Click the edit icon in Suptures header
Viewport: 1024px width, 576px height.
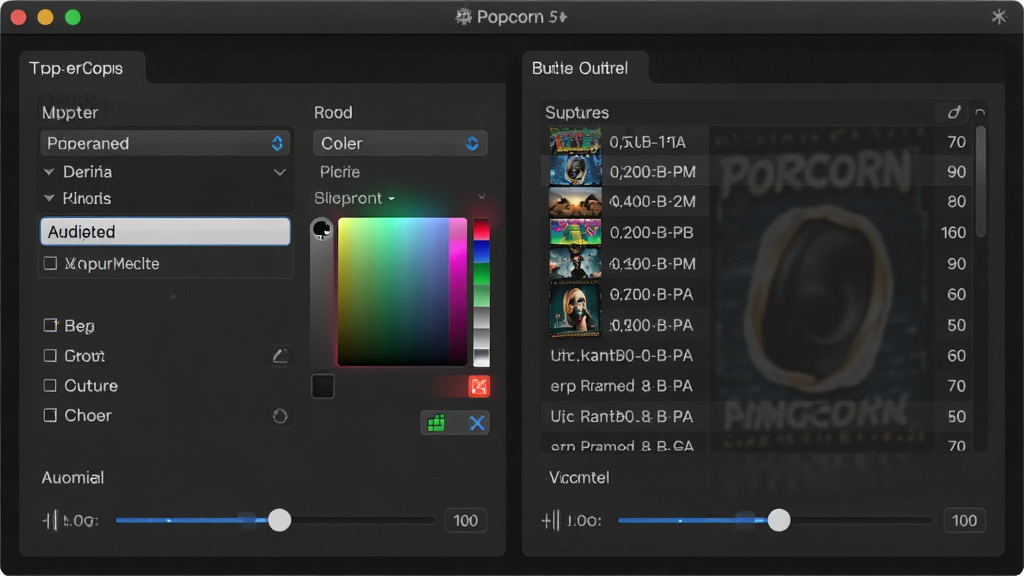954,112
